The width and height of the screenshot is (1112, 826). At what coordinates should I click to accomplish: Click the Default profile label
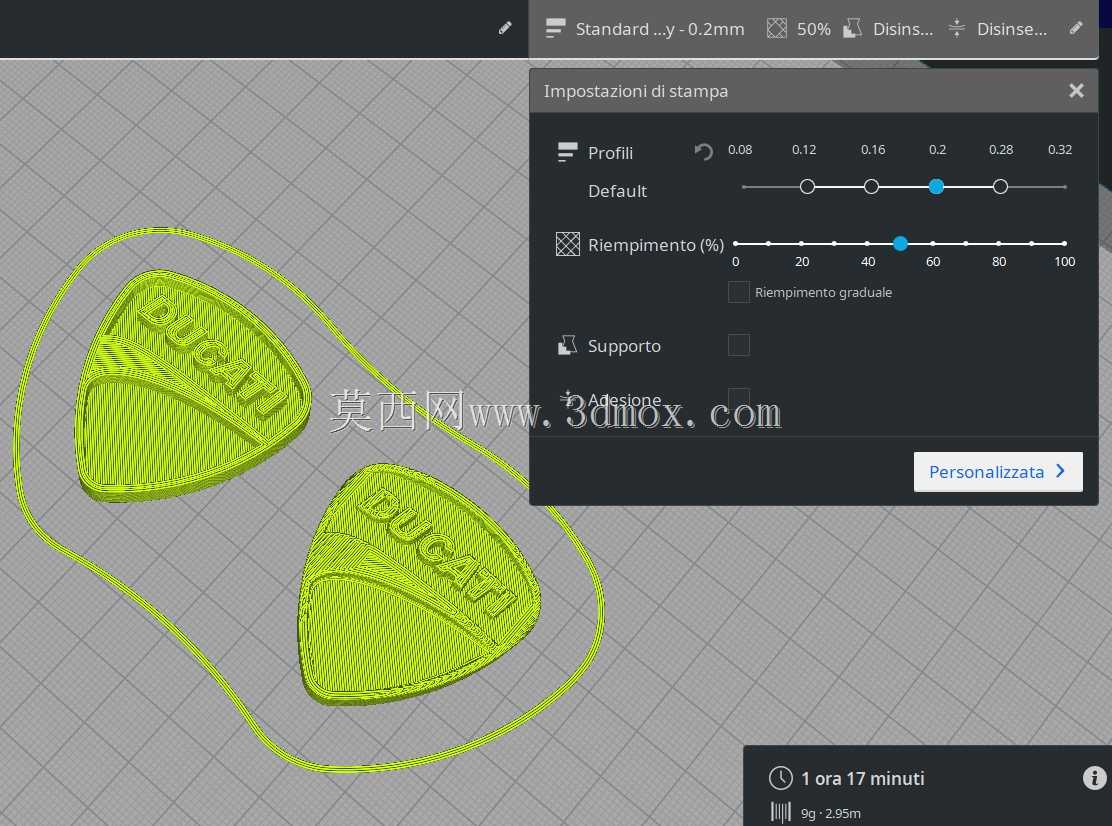click(x=617, y=191)
